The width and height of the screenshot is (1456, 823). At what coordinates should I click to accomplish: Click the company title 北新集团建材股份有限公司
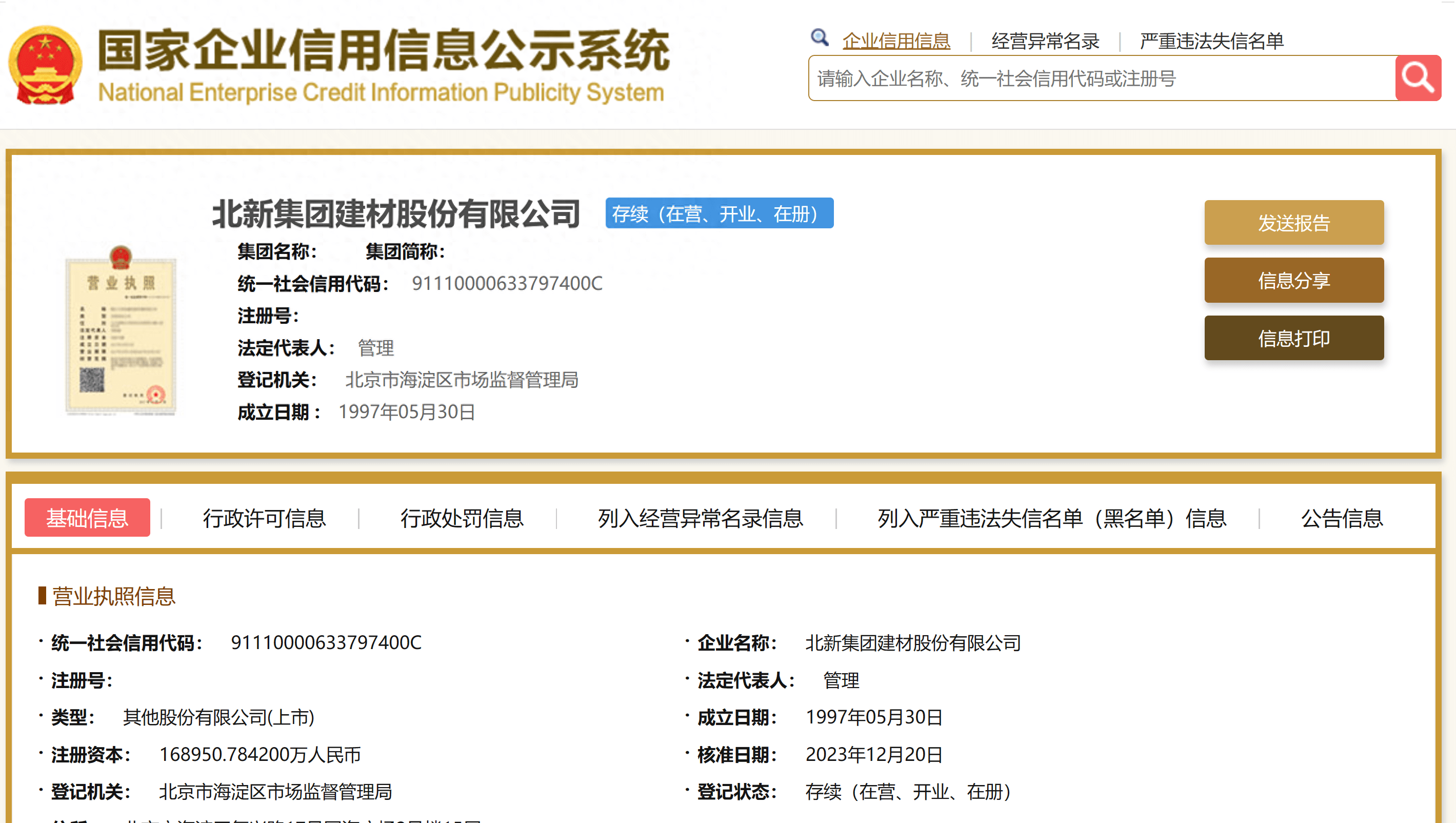point(396,214)
